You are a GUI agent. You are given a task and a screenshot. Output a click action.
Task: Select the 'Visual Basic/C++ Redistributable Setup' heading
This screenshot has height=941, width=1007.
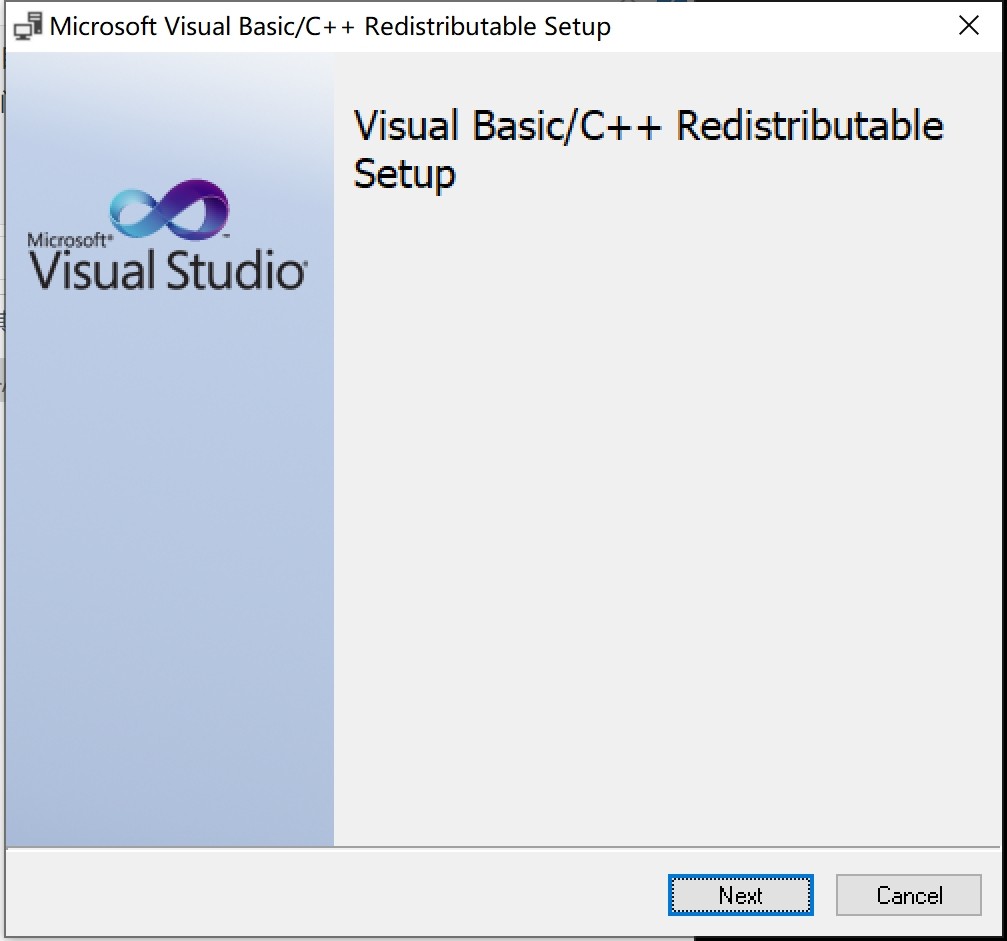tap(649, 149)
